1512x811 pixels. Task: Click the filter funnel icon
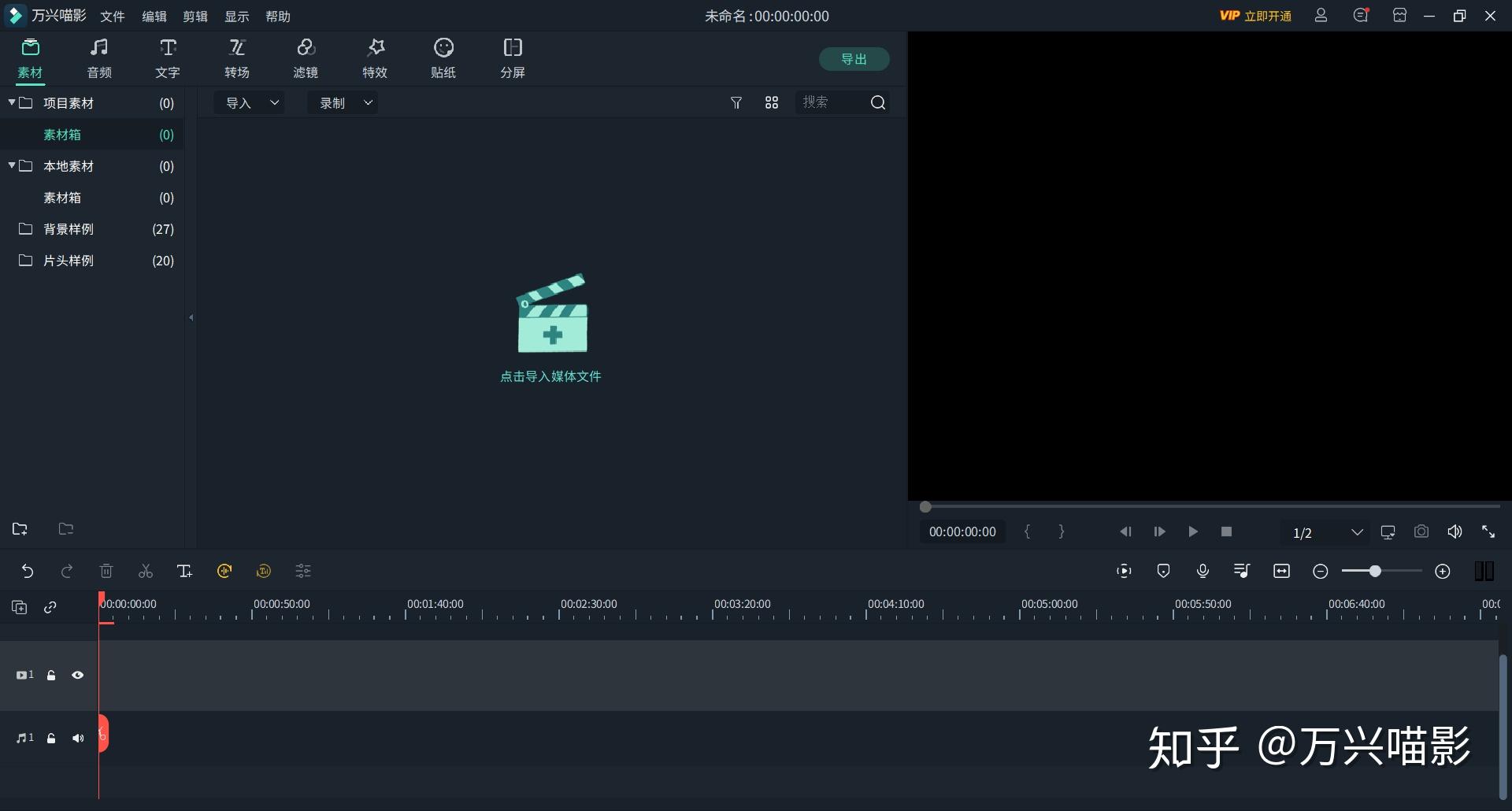736,102
